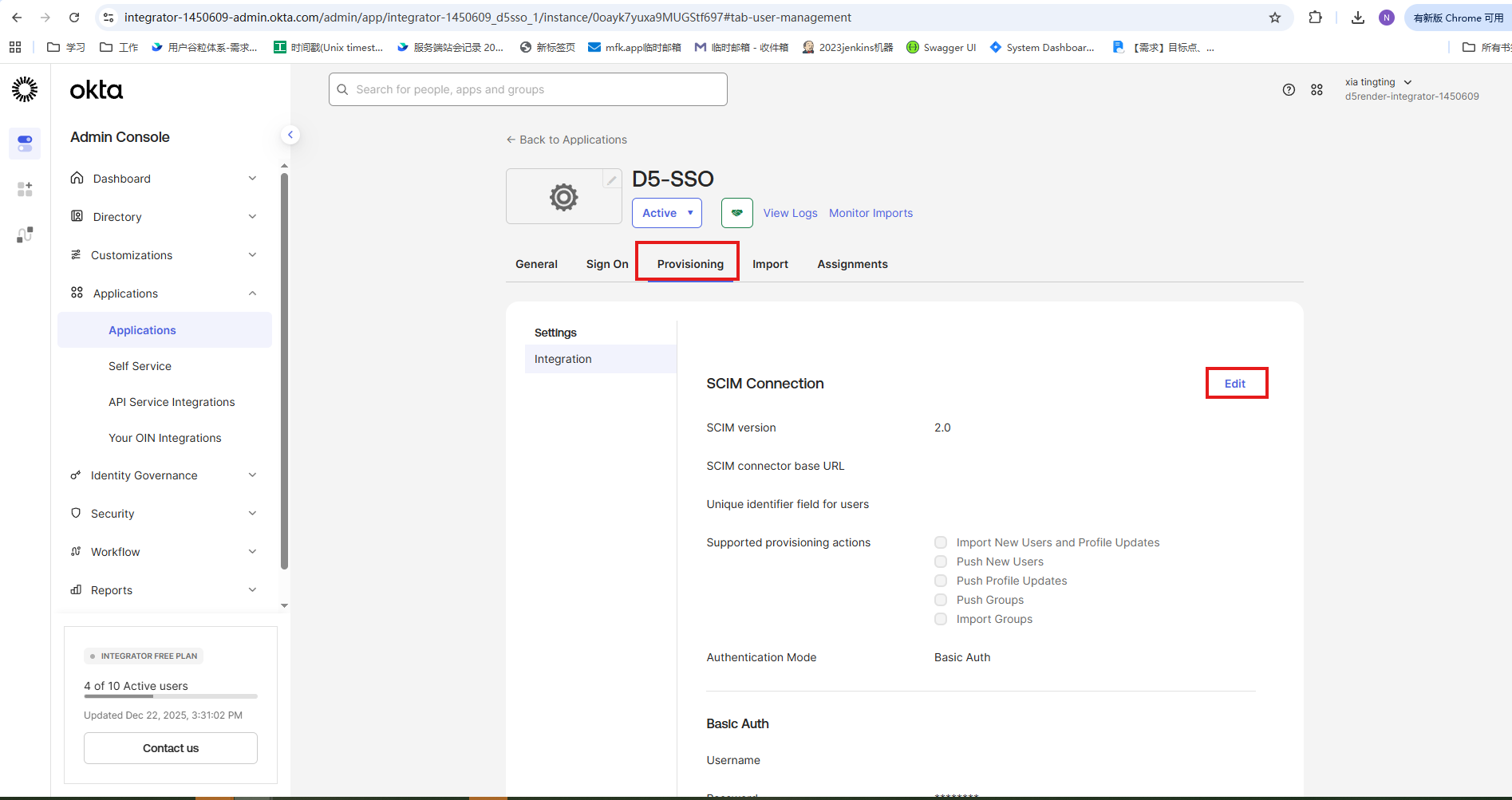This screenshot has width=1512, height=800.
Task: Click the browser reload icon
Action: pos(74,18)
